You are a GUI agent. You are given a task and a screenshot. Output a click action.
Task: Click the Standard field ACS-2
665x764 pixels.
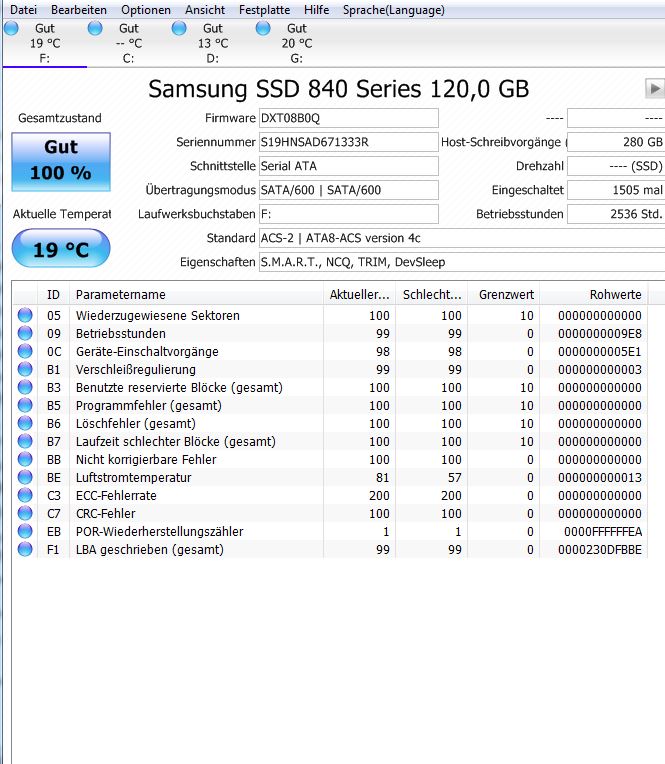tap(462, 238)
